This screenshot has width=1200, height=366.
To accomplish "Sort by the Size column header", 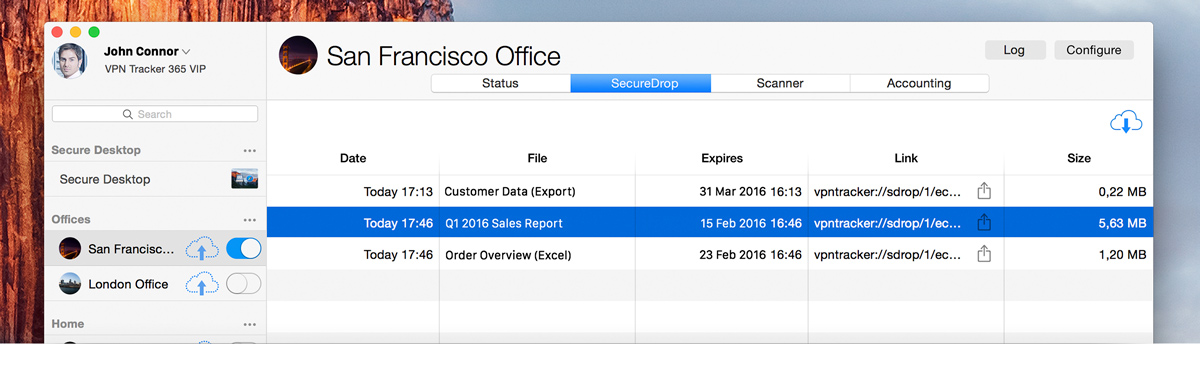I will (1079, 158).
